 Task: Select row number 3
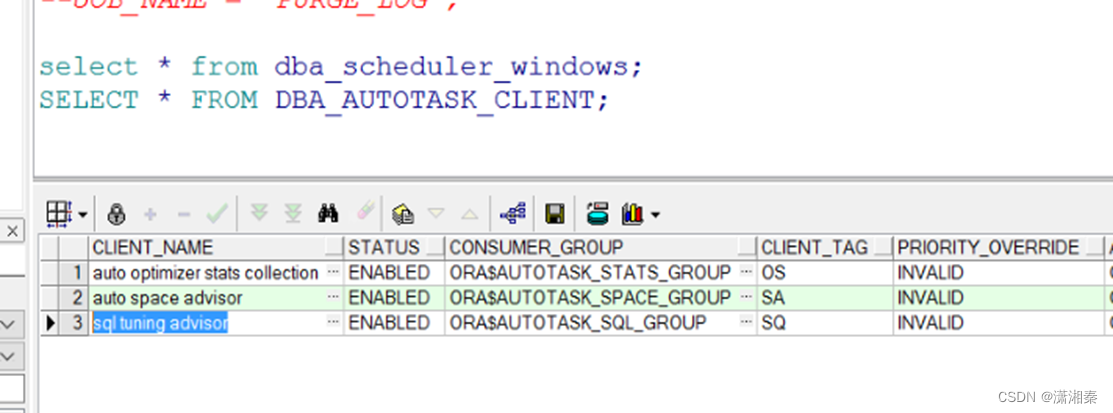[x=74, y=323]
